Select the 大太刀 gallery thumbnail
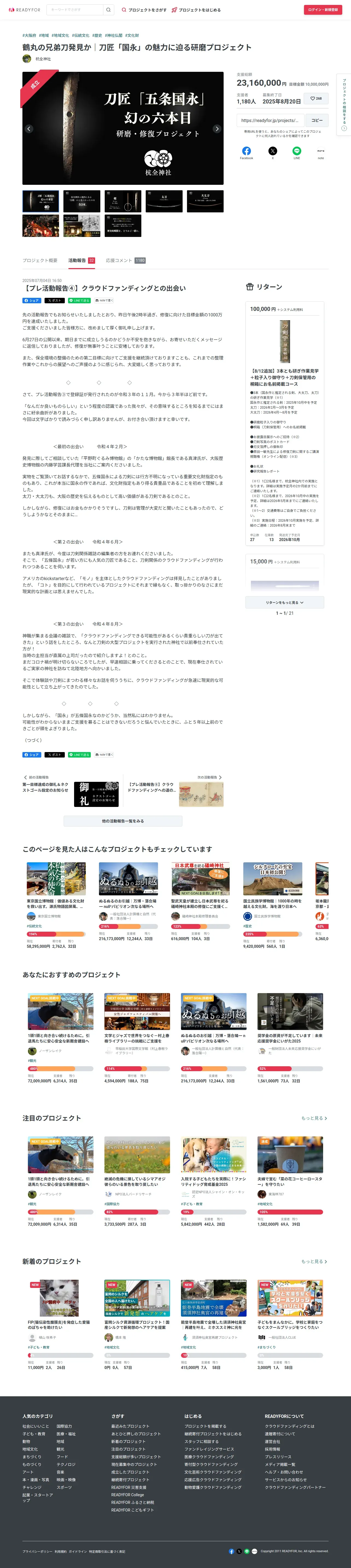 205,201
